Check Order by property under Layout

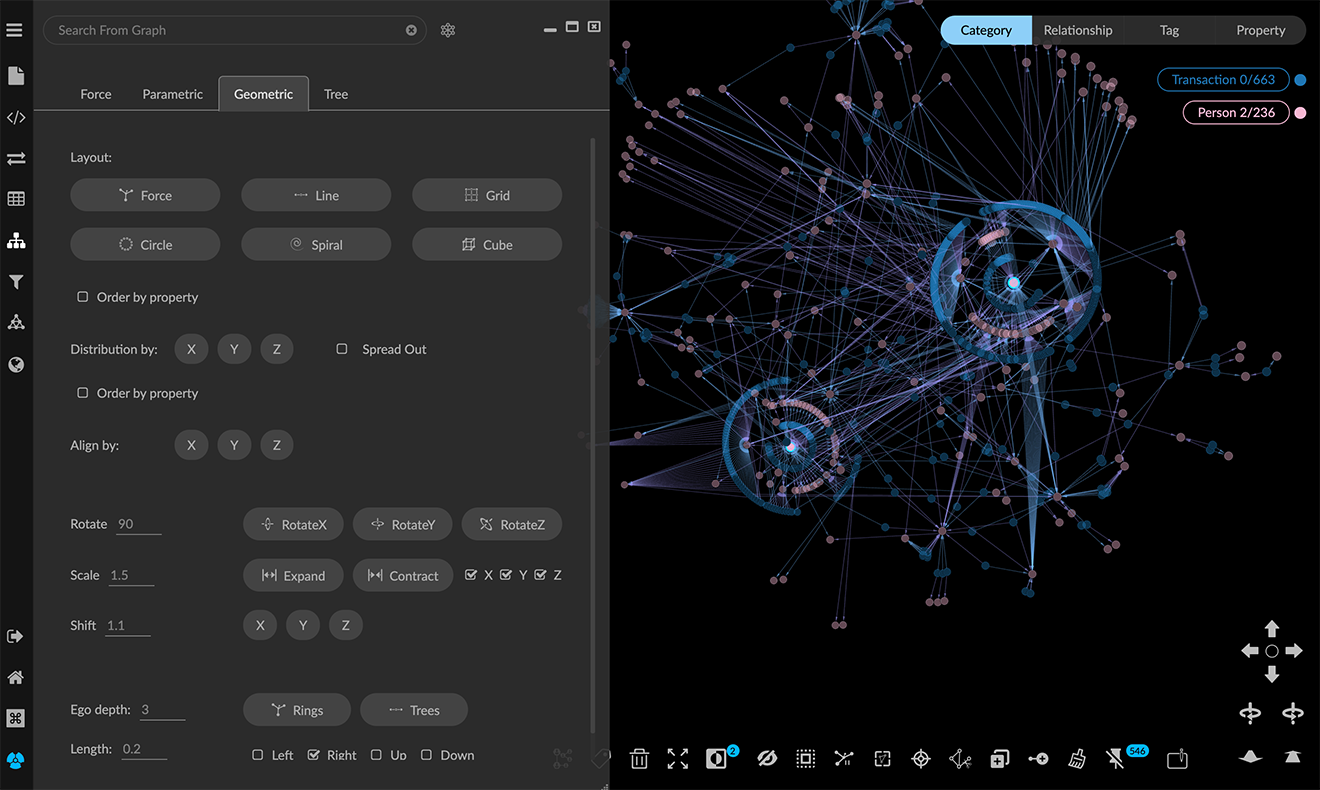click(83, 297)
